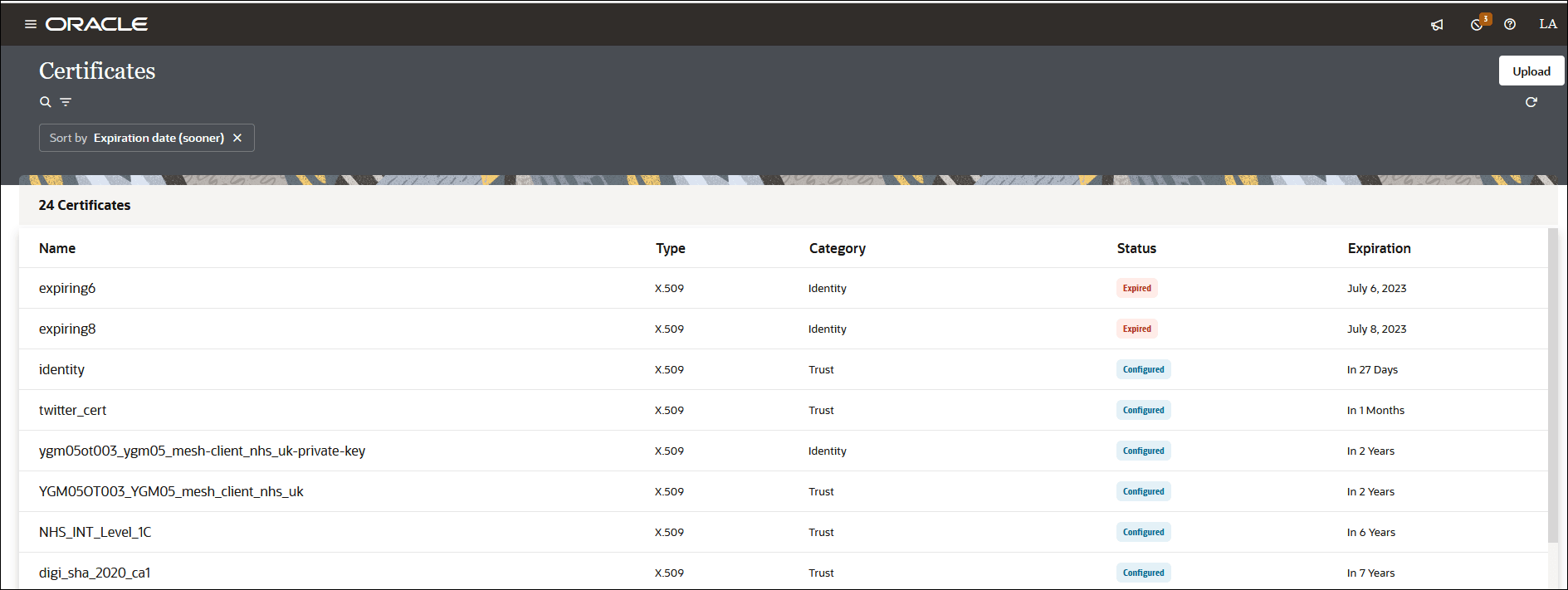Viewport: 1568px width, 590px height.
Task: Open the announcements megaphone icon
Action: coord(1437,25)
